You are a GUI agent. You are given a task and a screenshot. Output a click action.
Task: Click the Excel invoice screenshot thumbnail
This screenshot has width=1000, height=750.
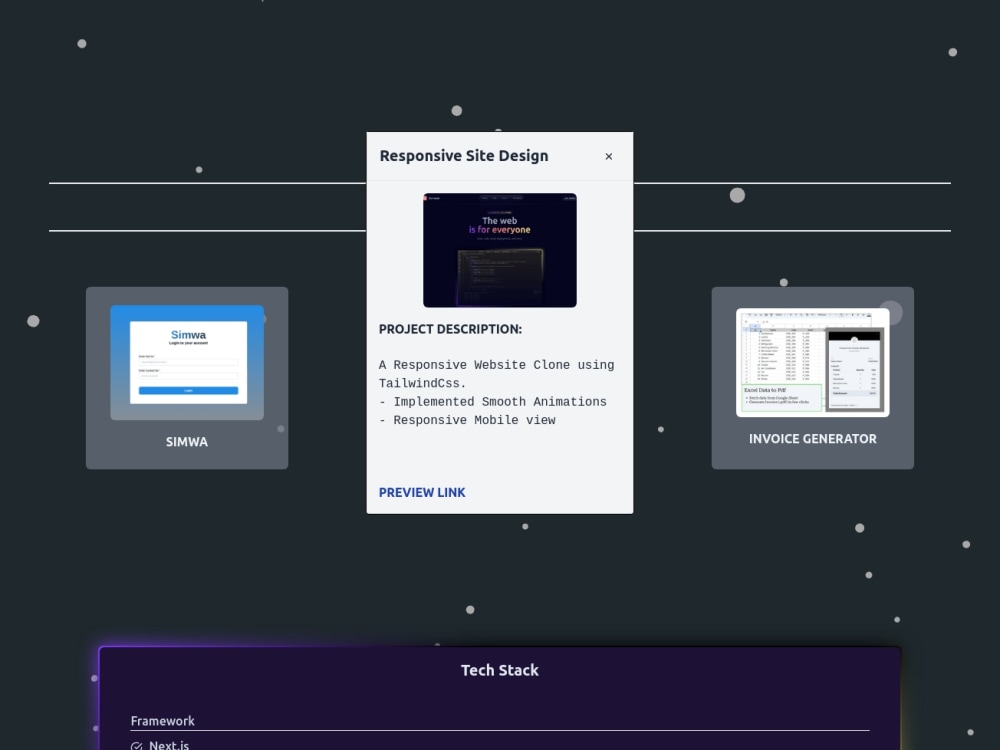tap(812, 362)
